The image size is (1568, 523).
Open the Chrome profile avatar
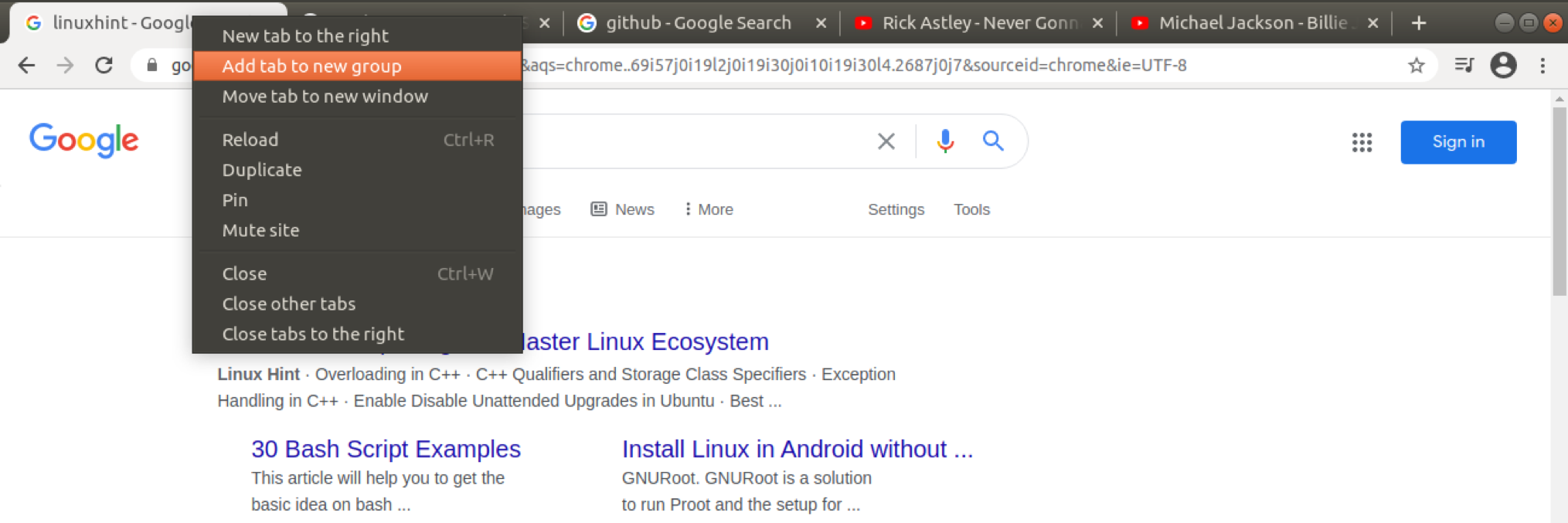(x=1502, y=66)
